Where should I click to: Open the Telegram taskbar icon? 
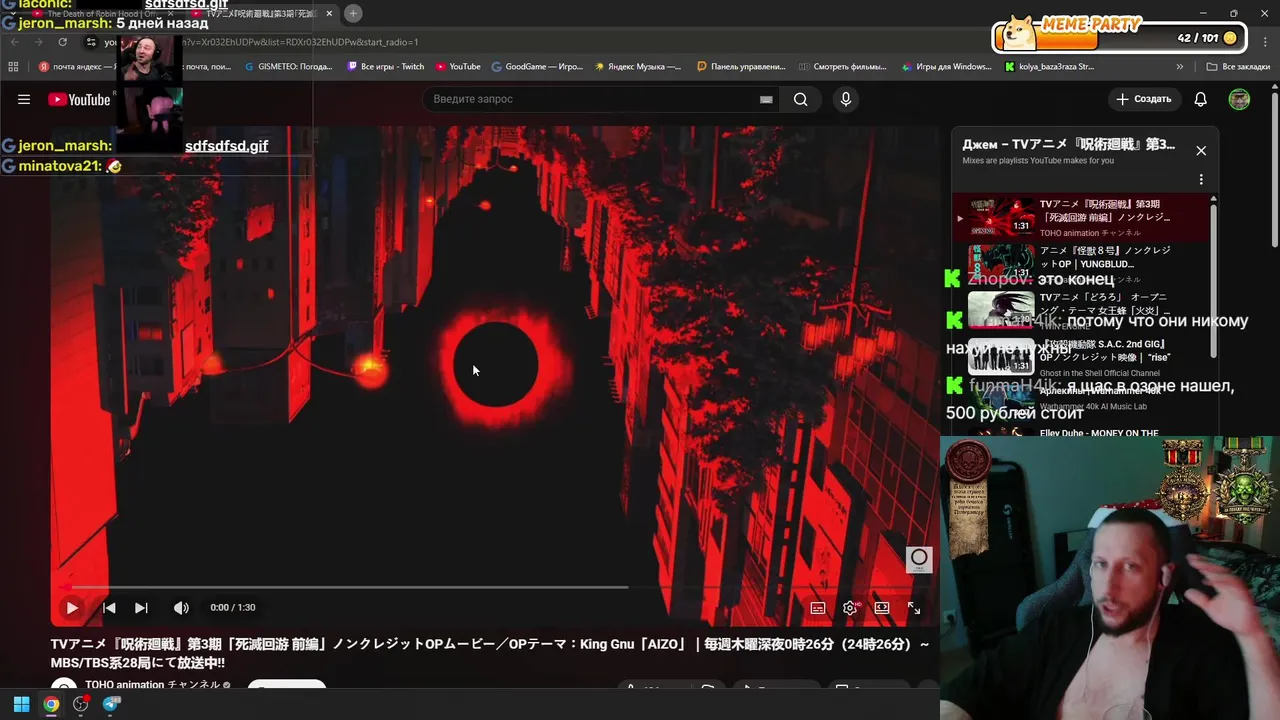(111, 704)
